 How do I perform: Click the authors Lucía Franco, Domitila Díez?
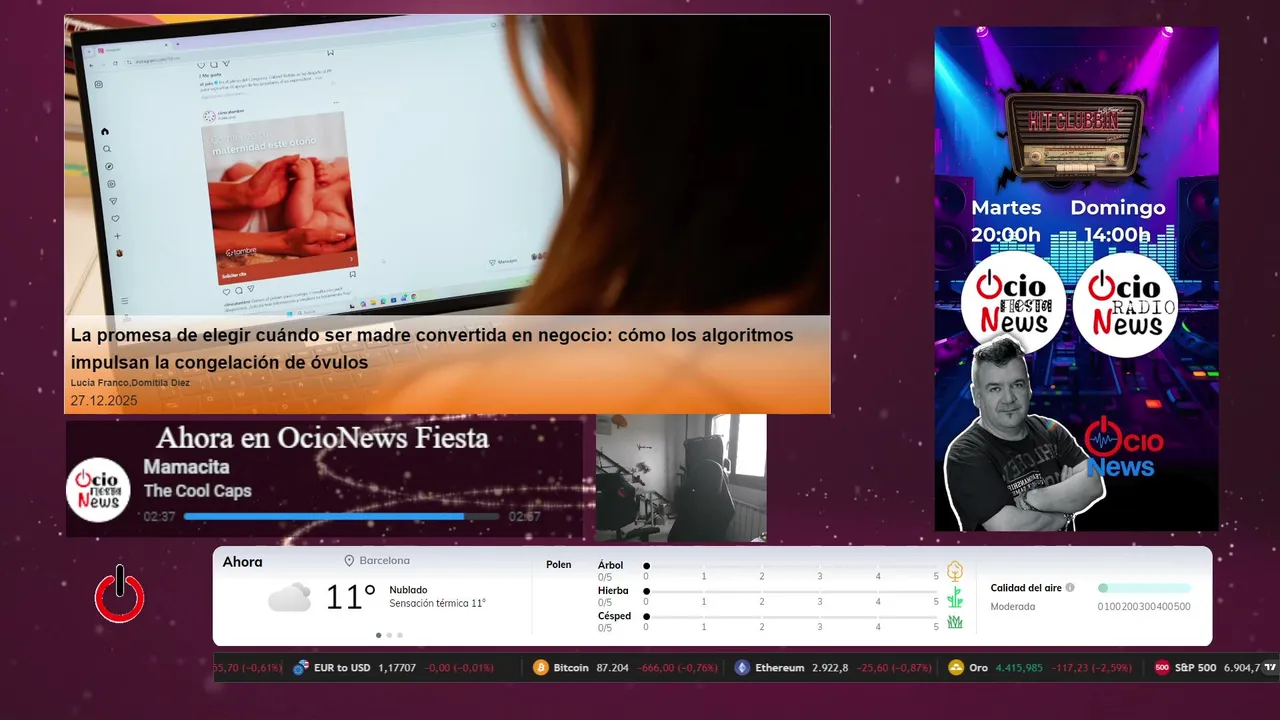click(130, 383)
